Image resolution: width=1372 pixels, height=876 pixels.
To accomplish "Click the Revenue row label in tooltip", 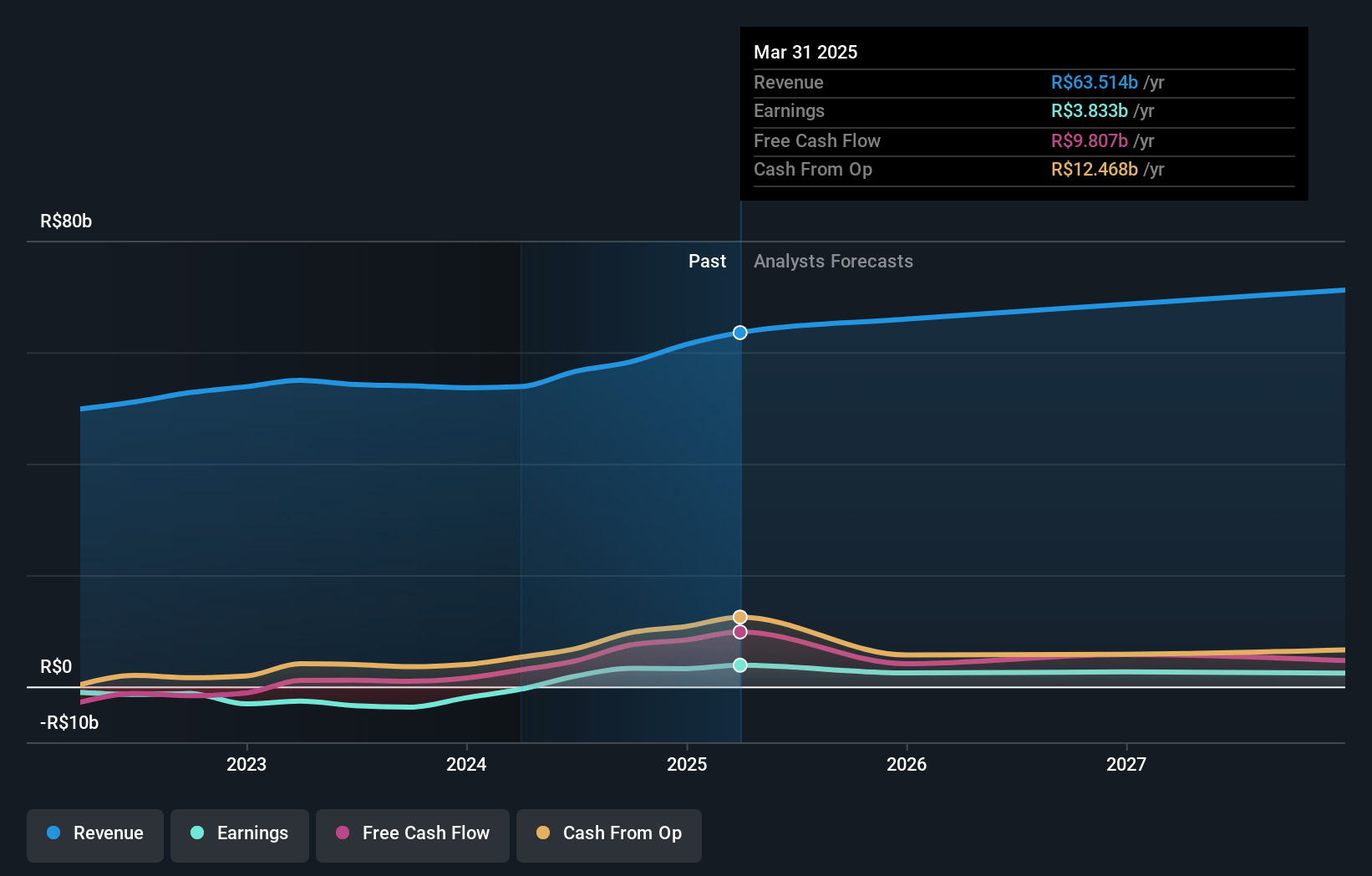I will 789,83.
